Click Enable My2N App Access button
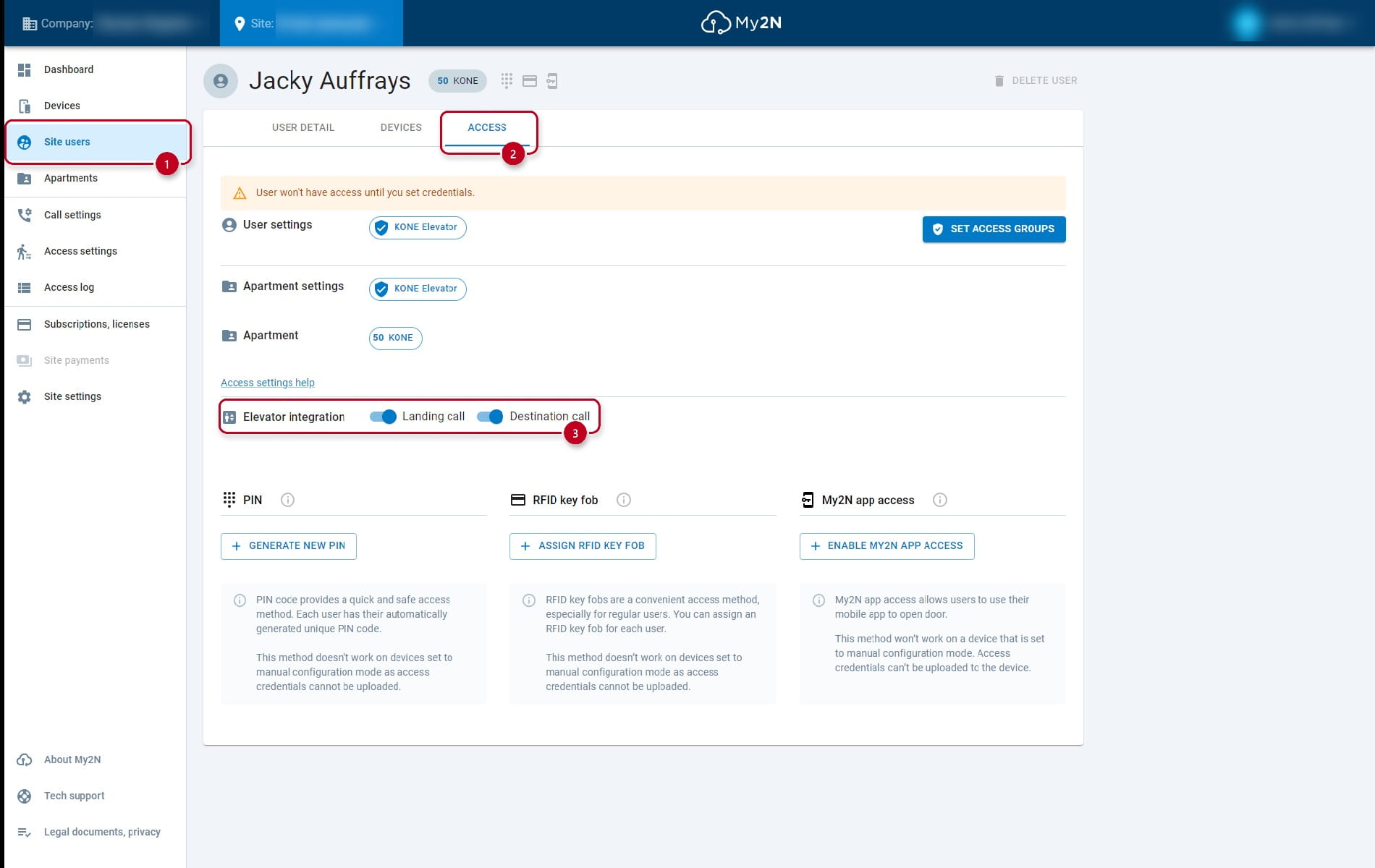Screen dimensions: 1375x868 [x=887, y=546]
